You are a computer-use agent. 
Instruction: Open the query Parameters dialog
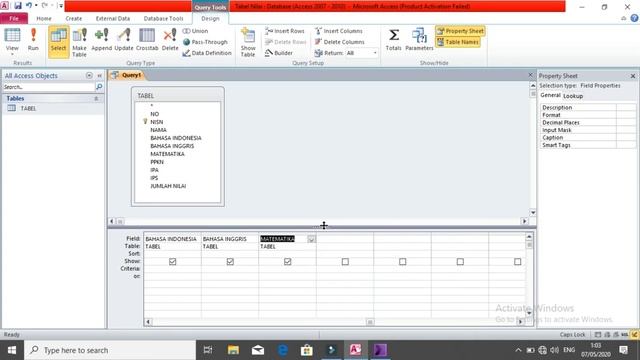click(x=419, y=40)
